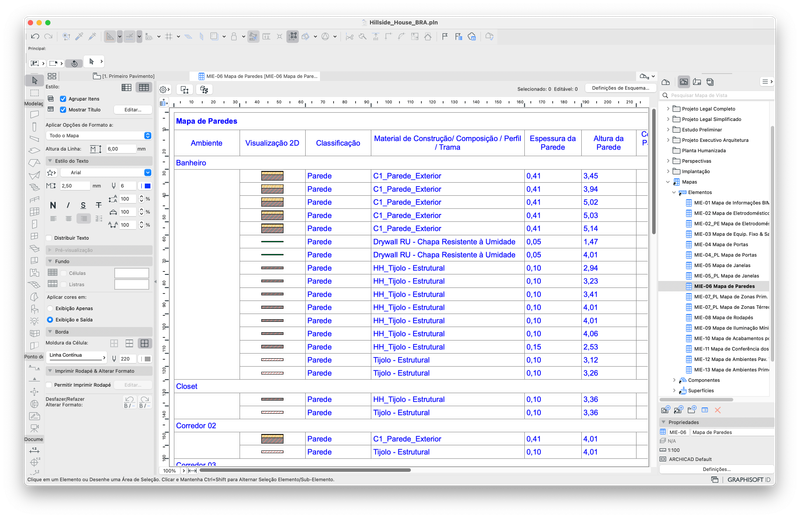
Task: Click the Redo arrow in the toolbar
Action: coord(48,37)
